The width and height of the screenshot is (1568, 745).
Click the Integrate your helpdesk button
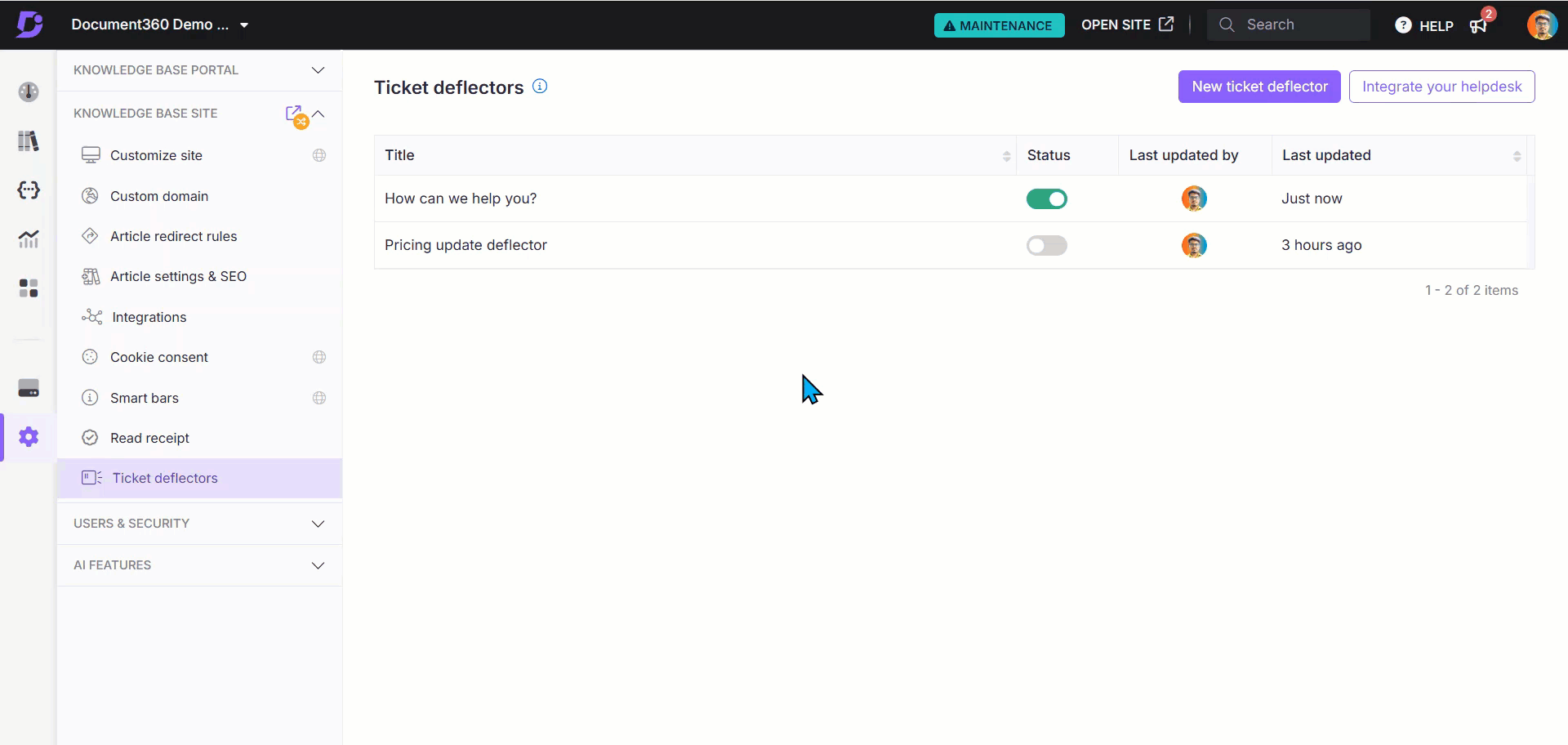pyautogui.click(x=1441, y=87)
